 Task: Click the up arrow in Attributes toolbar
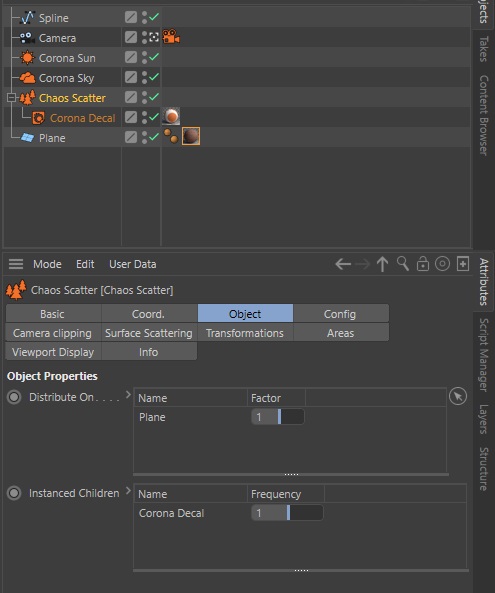click(382, 264)
